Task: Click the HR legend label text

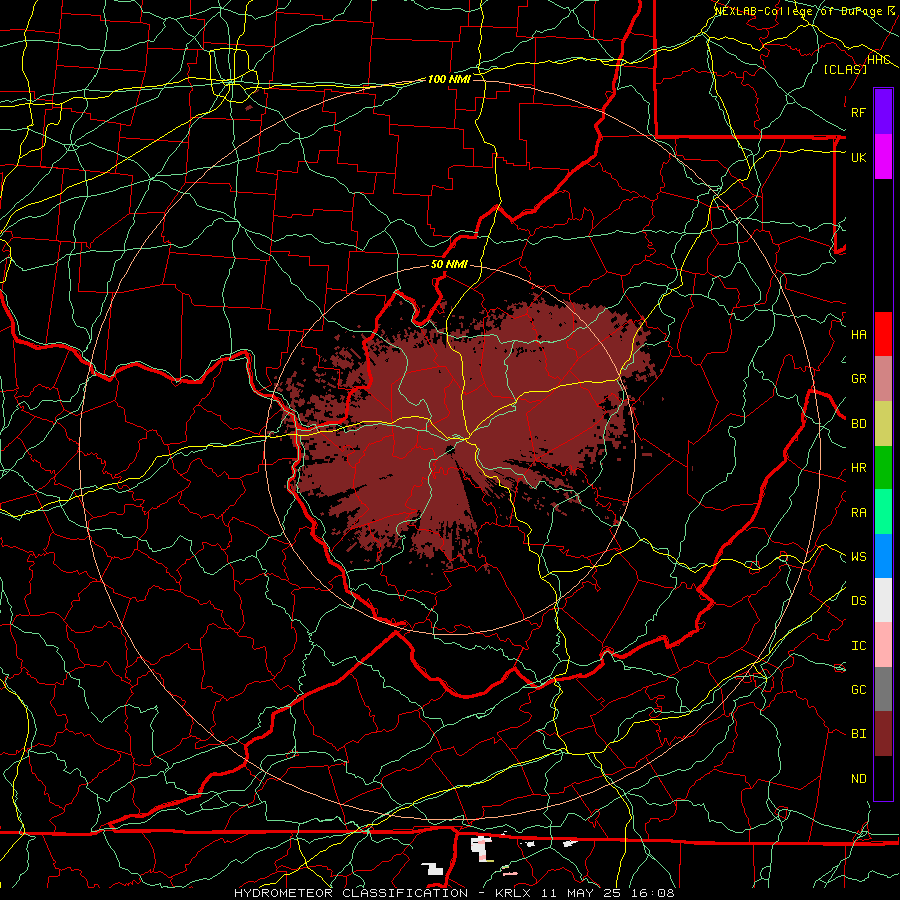Action: pyautogui.click(x=859, y=468)
